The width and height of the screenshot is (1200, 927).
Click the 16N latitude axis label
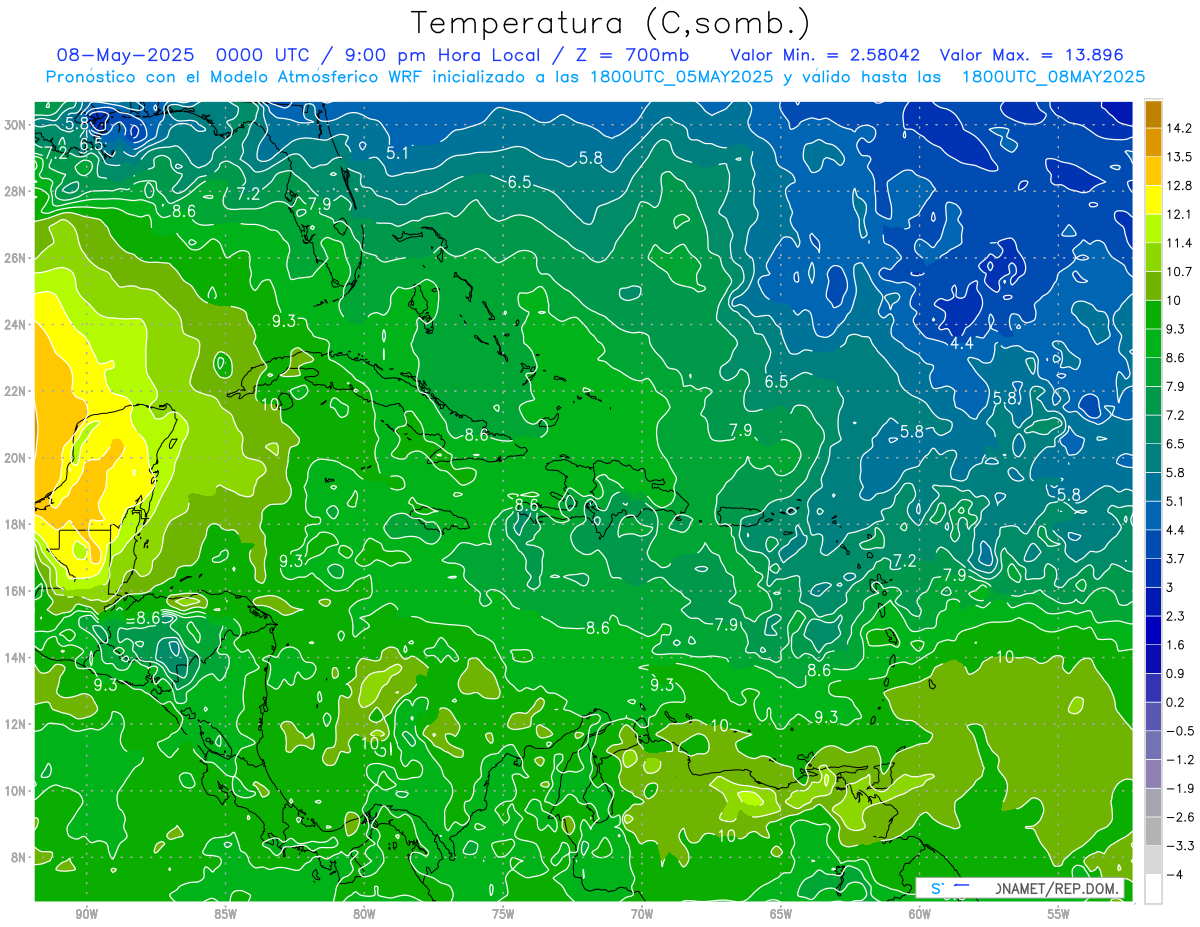pos(14,591)
